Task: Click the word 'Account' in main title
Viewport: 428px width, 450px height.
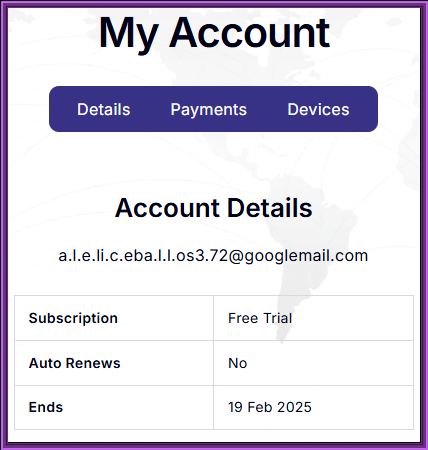Action: pyautogui.click(x=250, y=32)
